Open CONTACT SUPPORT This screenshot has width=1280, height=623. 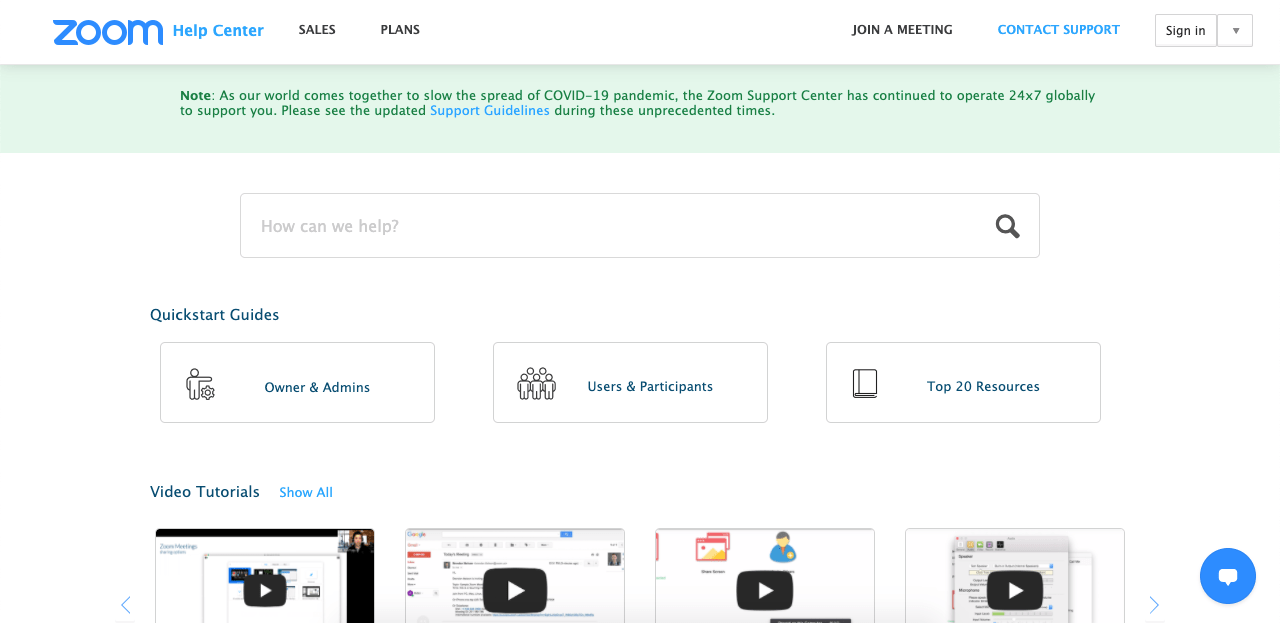(1058, 30)
